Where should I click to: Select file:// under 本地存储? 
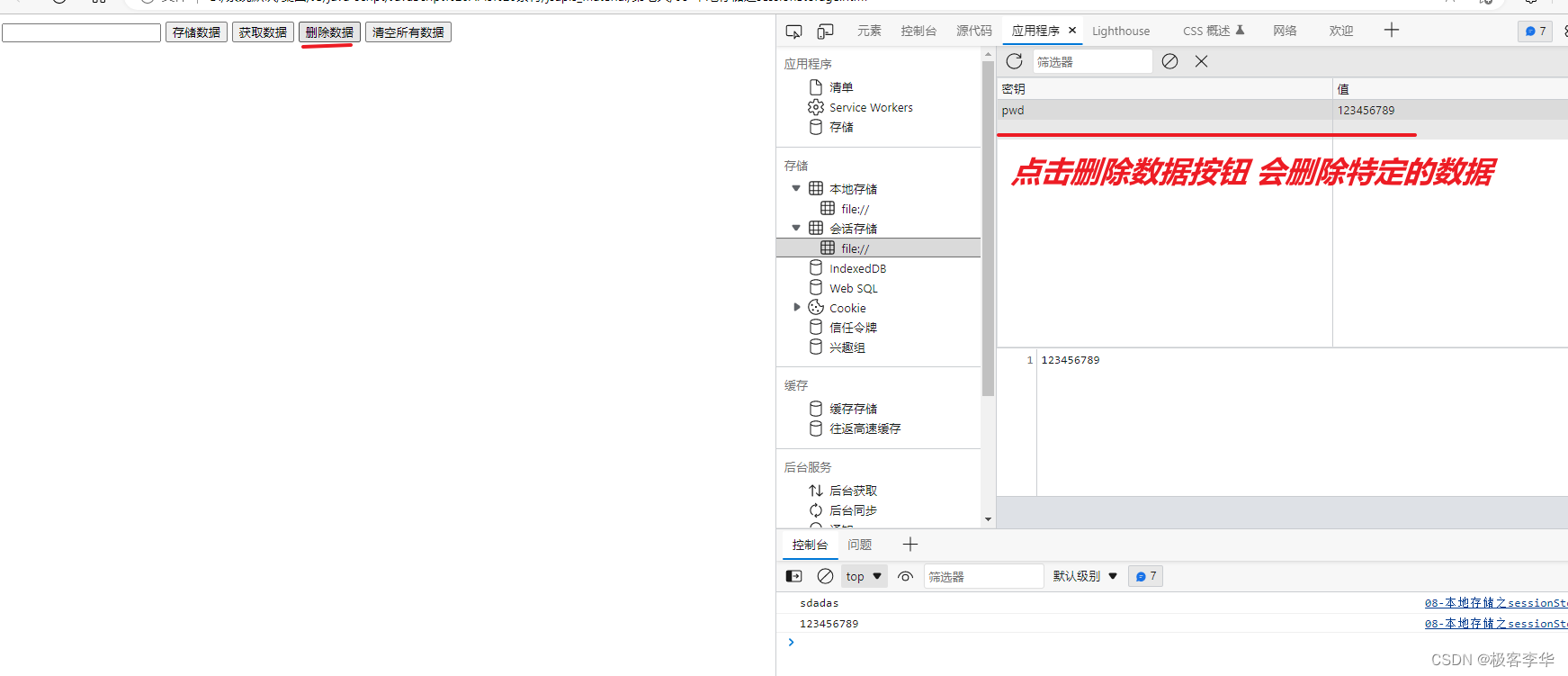coord(855,209)
